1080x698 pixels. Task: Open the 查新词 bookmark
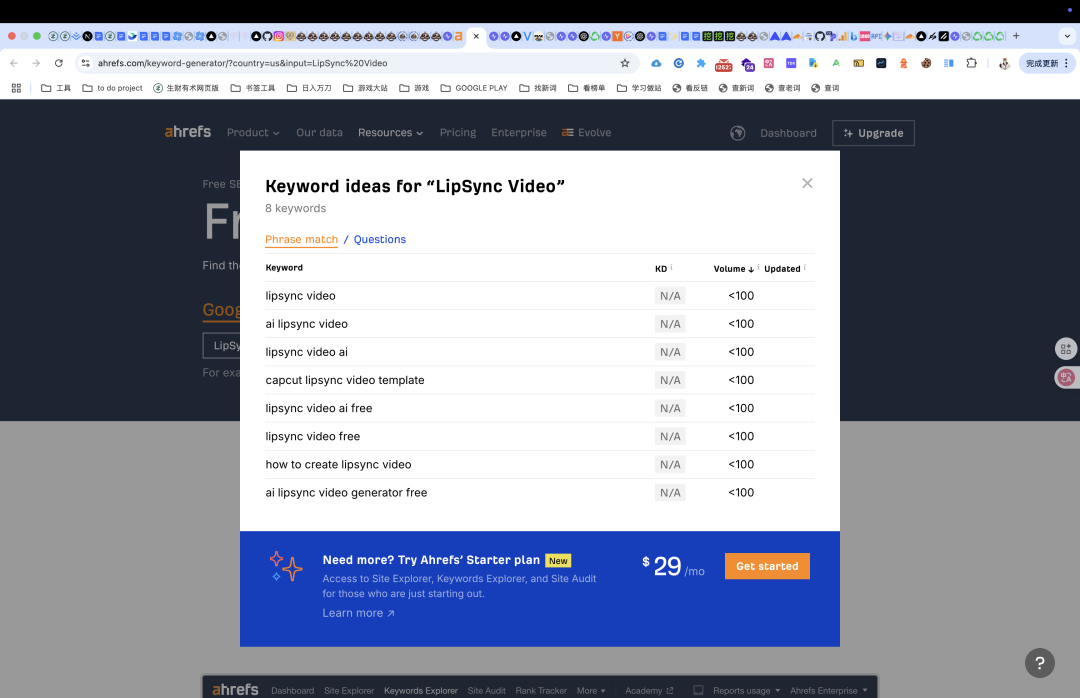(x=736, y=88)
